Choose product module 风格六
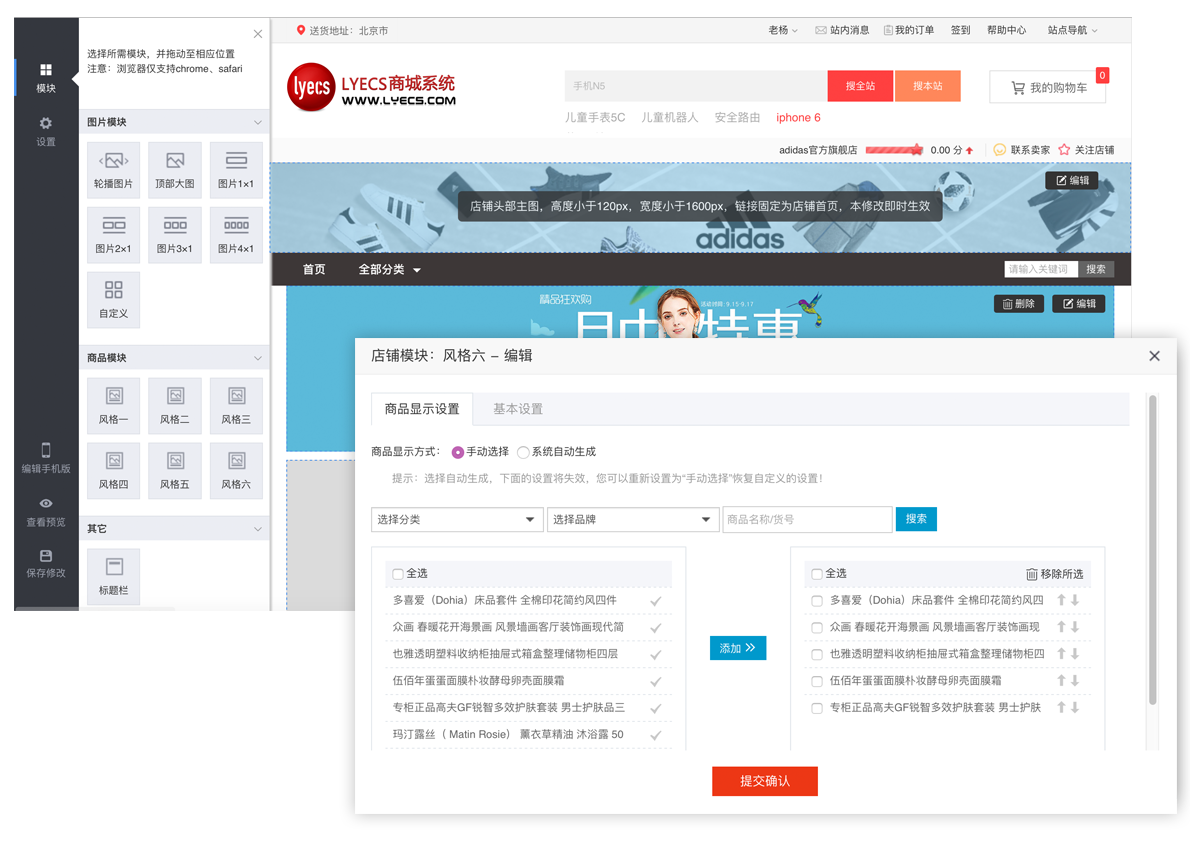This screenshot has height=844, width=1190. [x=236, y=470]
